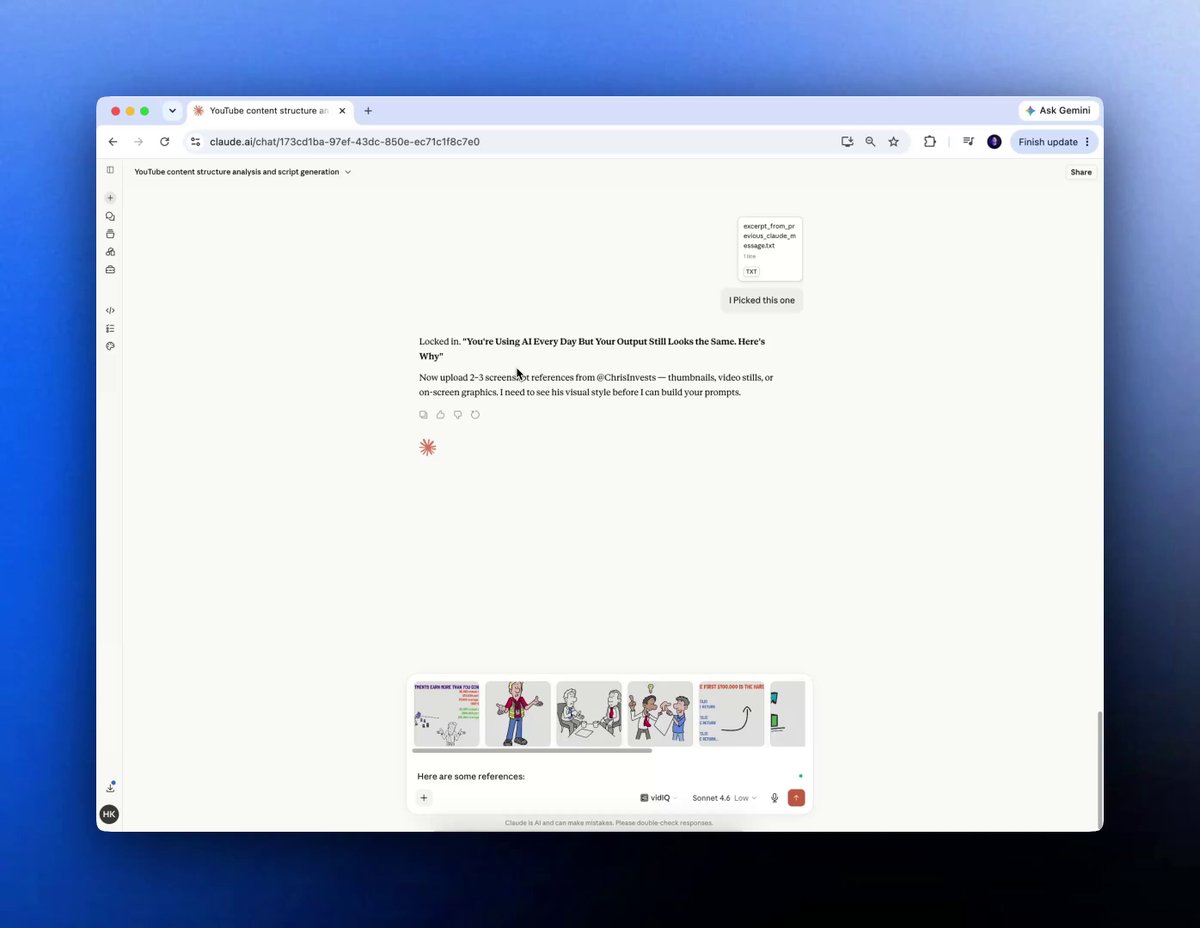Give thumbs up to the response
The image size is (1200, 928).
coord(440,414)
